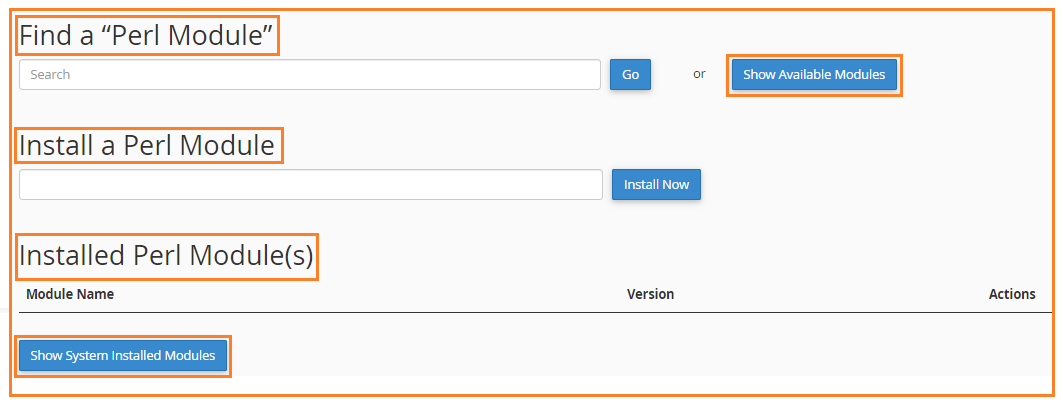The width and height of the screenshot is (1063, 410).
Task: Click the Actions column header
Action: click(1012, 294)
